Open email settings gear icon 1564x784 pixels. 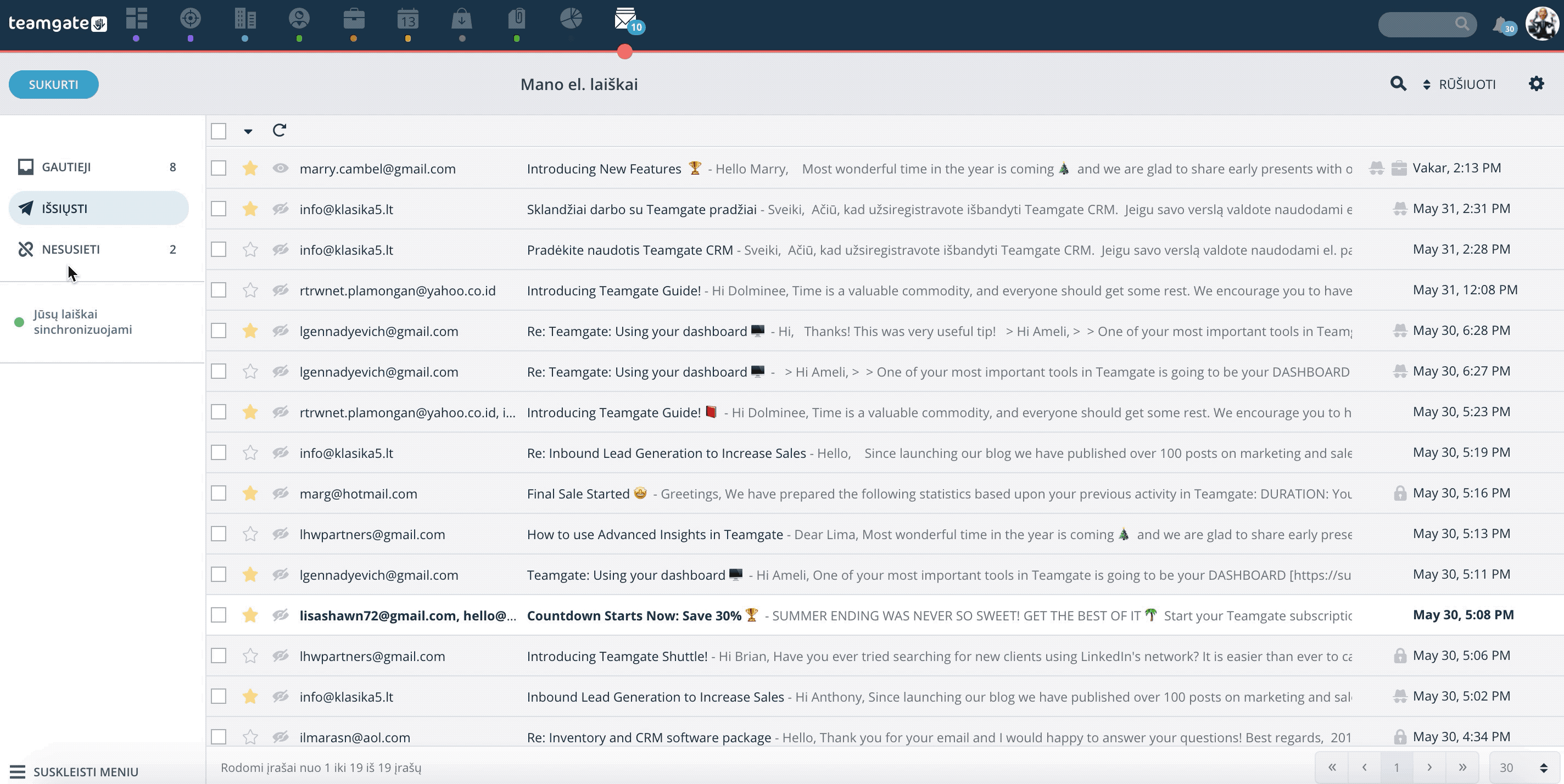[1536, 84]
